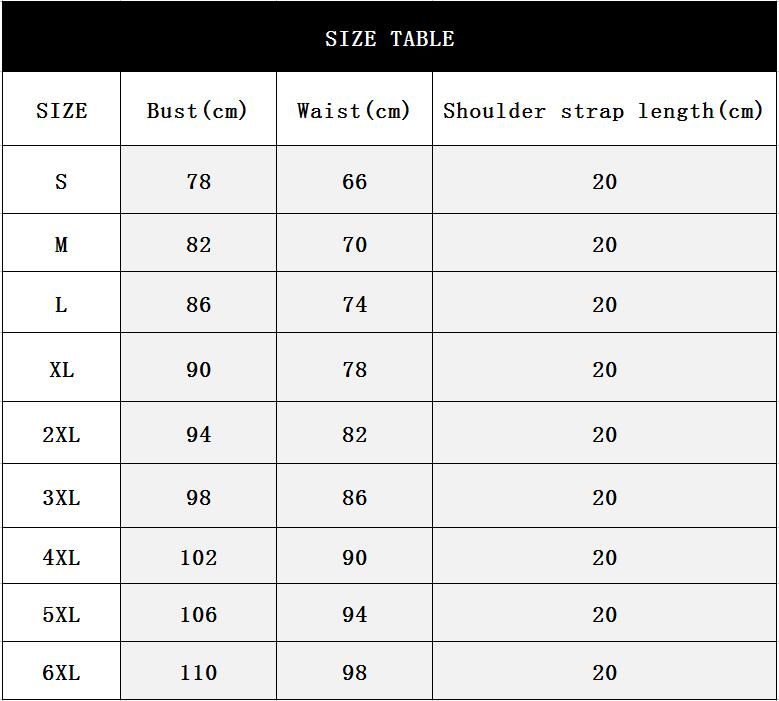
Task: Click shoulder strap value 20 in 6XL row
Action: (x=604, y=673)
